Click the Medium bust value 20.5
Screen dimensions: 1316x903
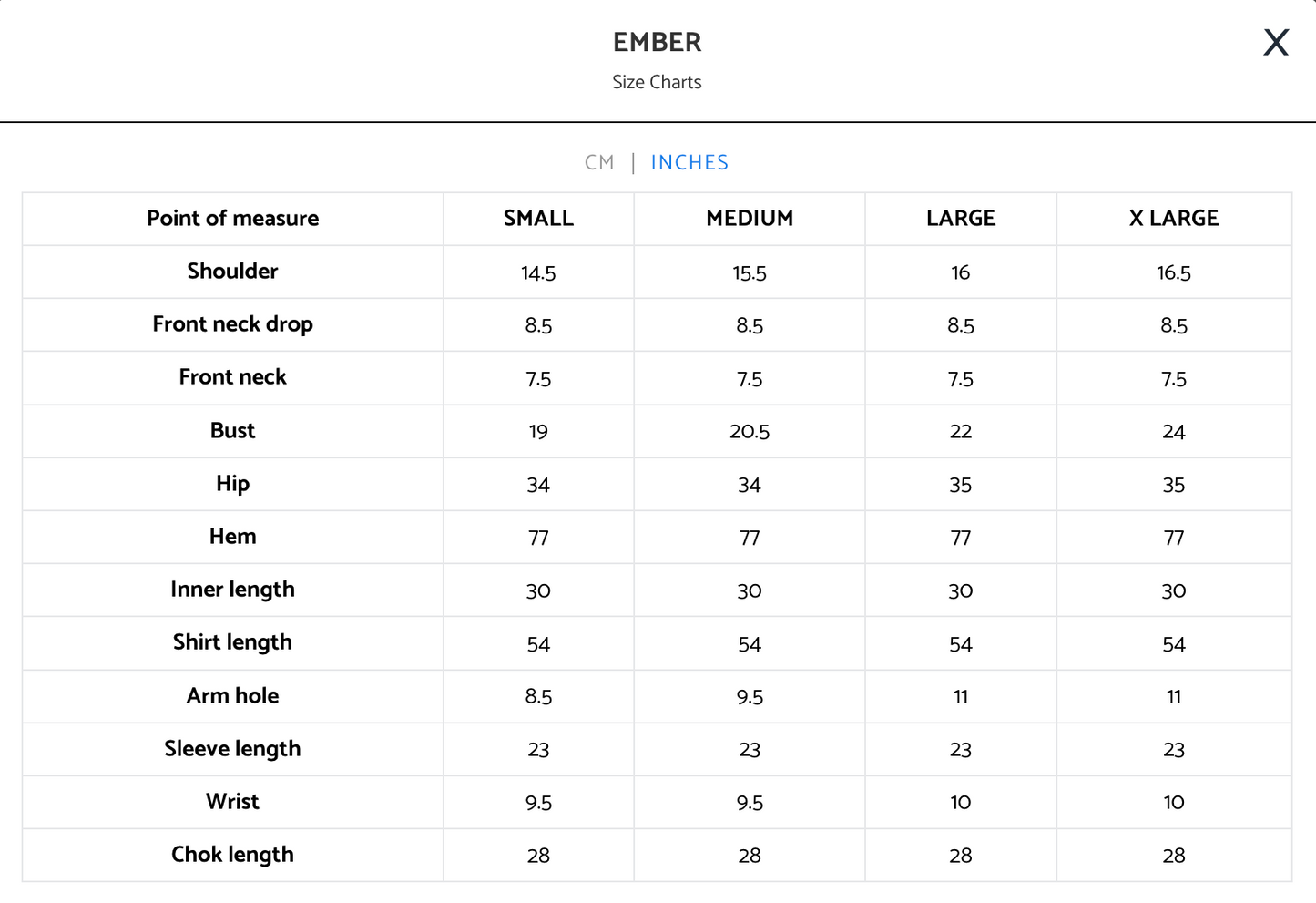coord(750,432)
